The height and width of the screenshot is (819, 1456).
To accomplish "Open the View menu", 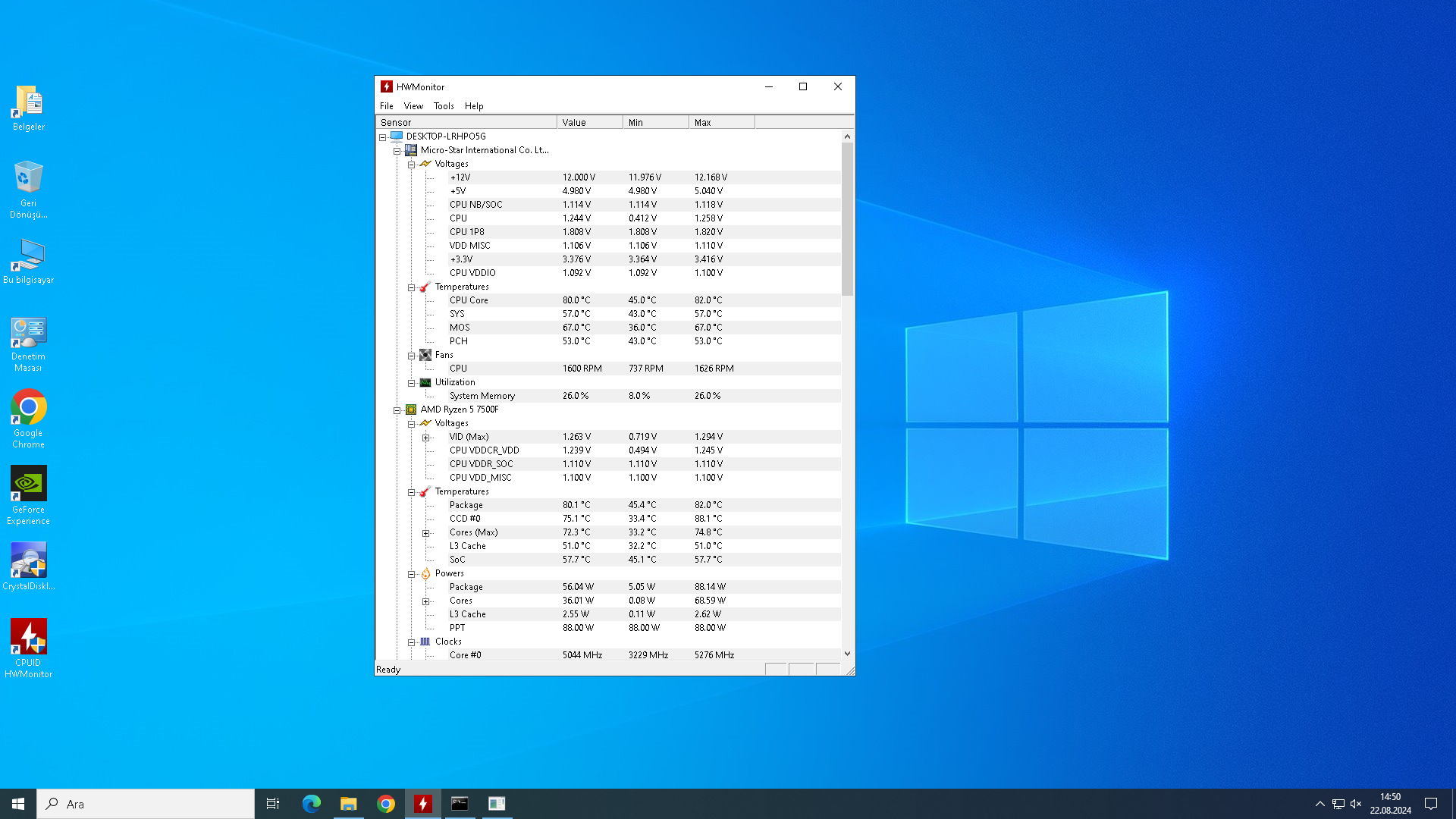I will click(413, 106).
